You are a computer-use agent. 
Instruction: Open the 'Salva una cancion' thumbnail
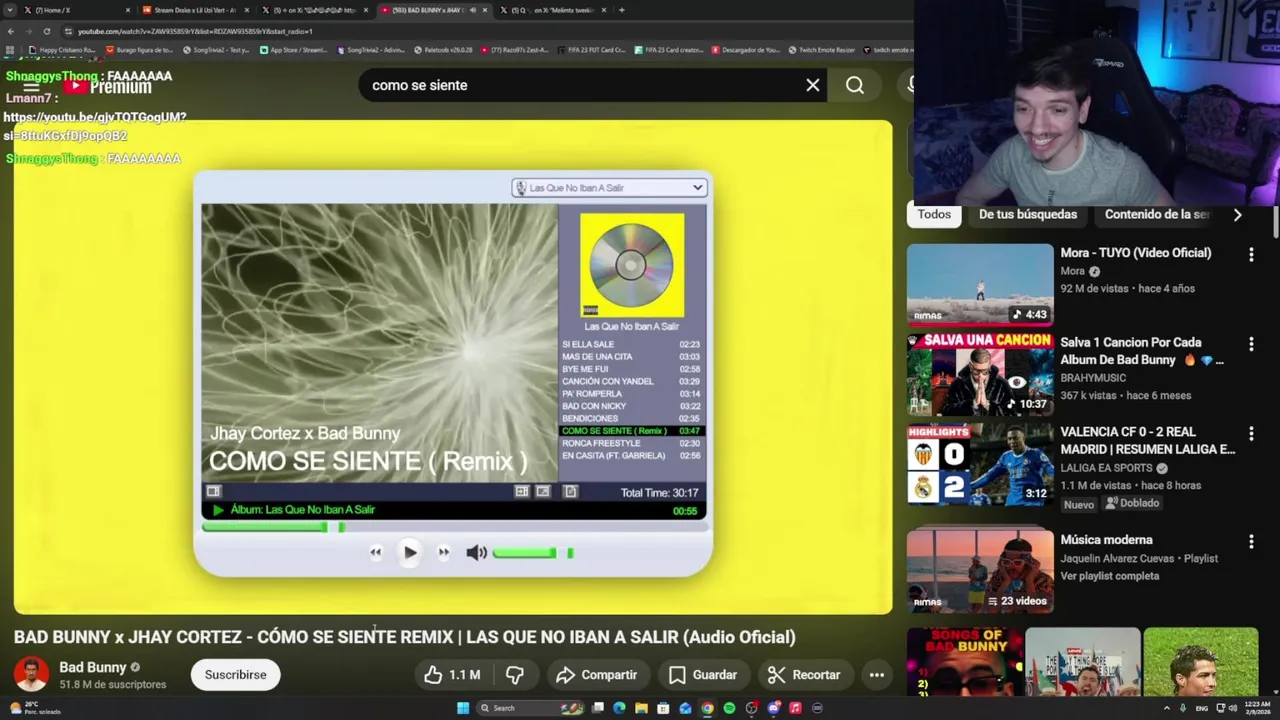(980, 374)
